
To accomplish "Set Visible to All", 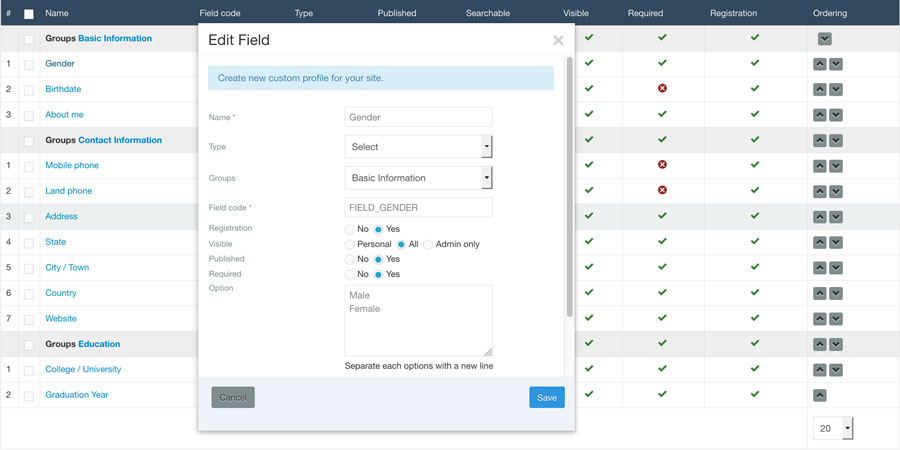I will pyautogui.click(x=401, y=245).
